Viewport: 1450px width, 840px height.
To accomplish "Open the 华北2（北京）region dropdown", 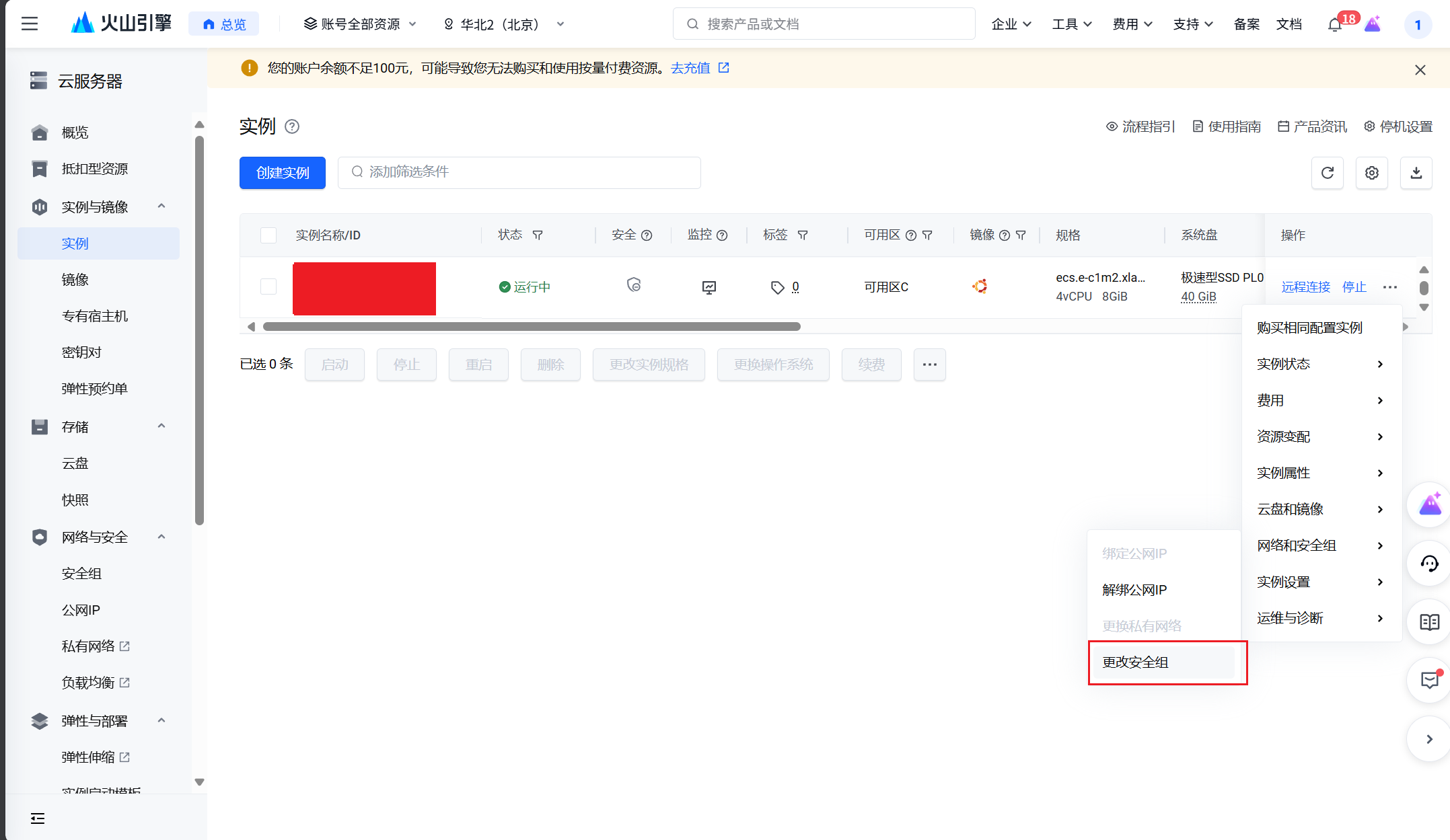I will 503,24.
